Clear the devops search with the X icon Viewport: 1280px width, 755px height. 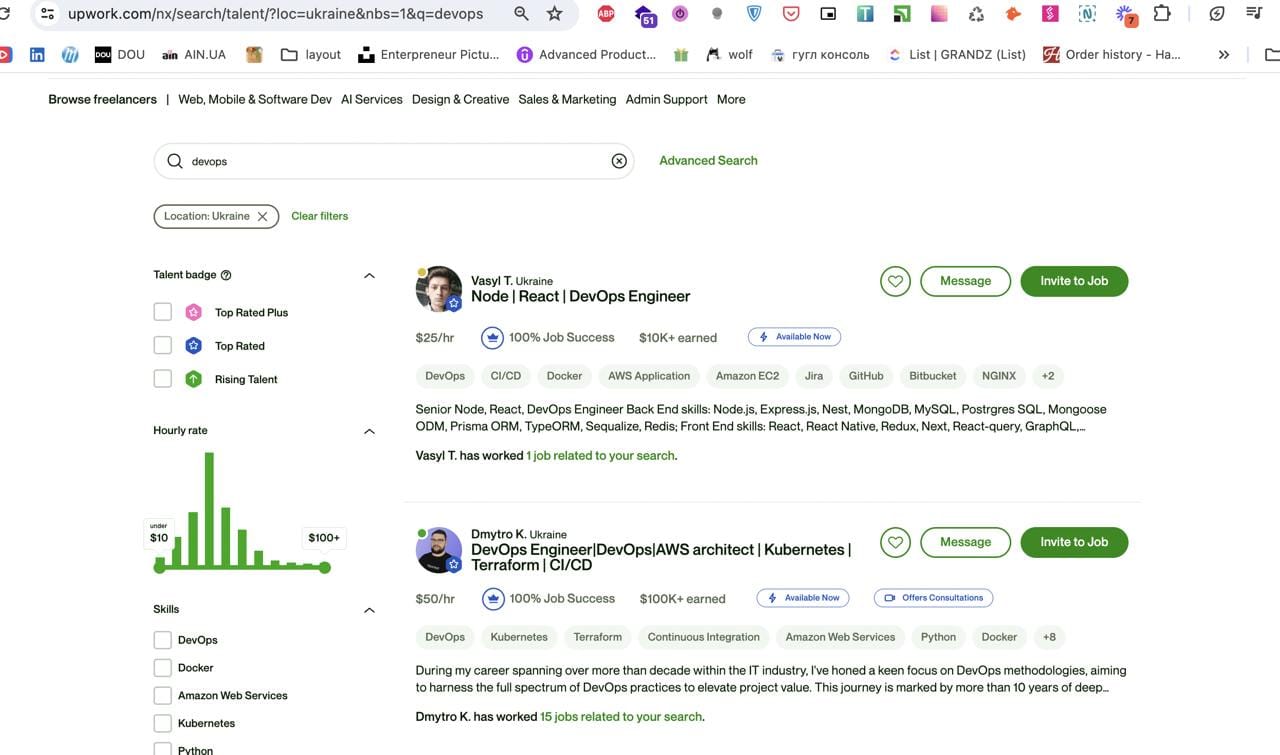(619, 161)
